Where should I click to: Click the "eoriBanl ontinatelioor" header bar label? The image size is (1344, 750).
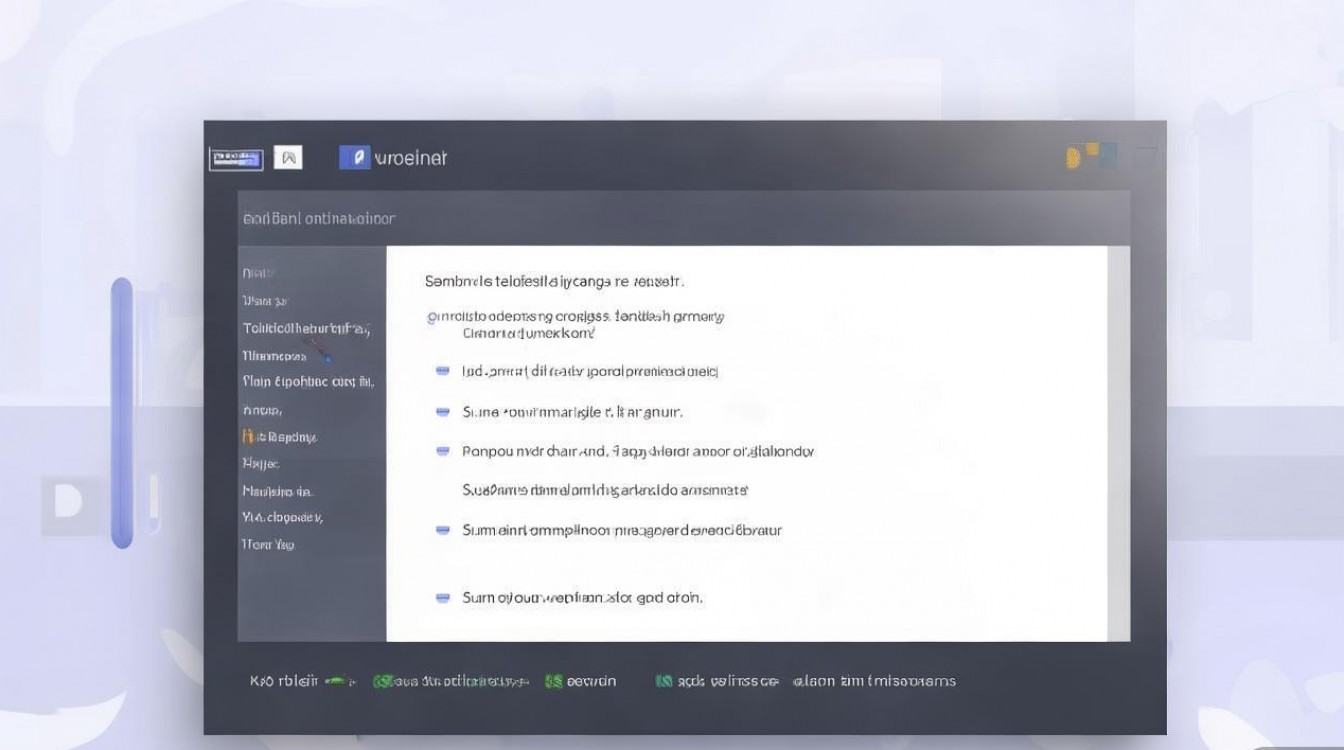(319, 218)
